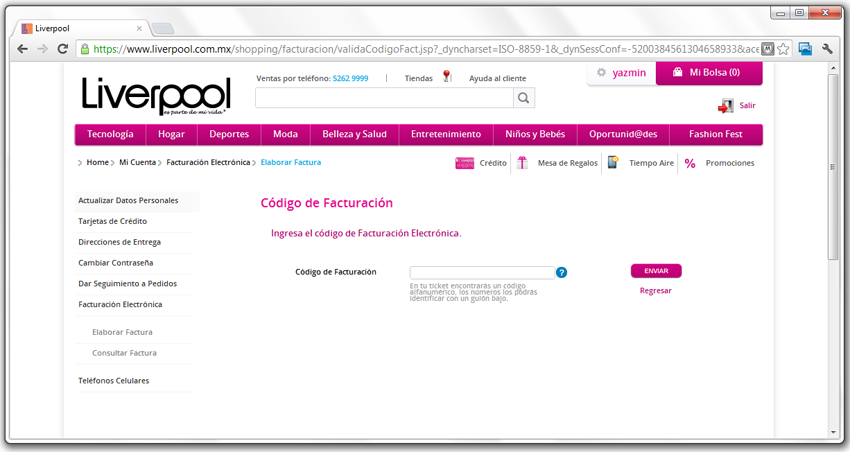Image resolution: width=850 pixels, height=452 pixels.
Task: Click the blue screen icon in toolbar
Action: [805, 49]
